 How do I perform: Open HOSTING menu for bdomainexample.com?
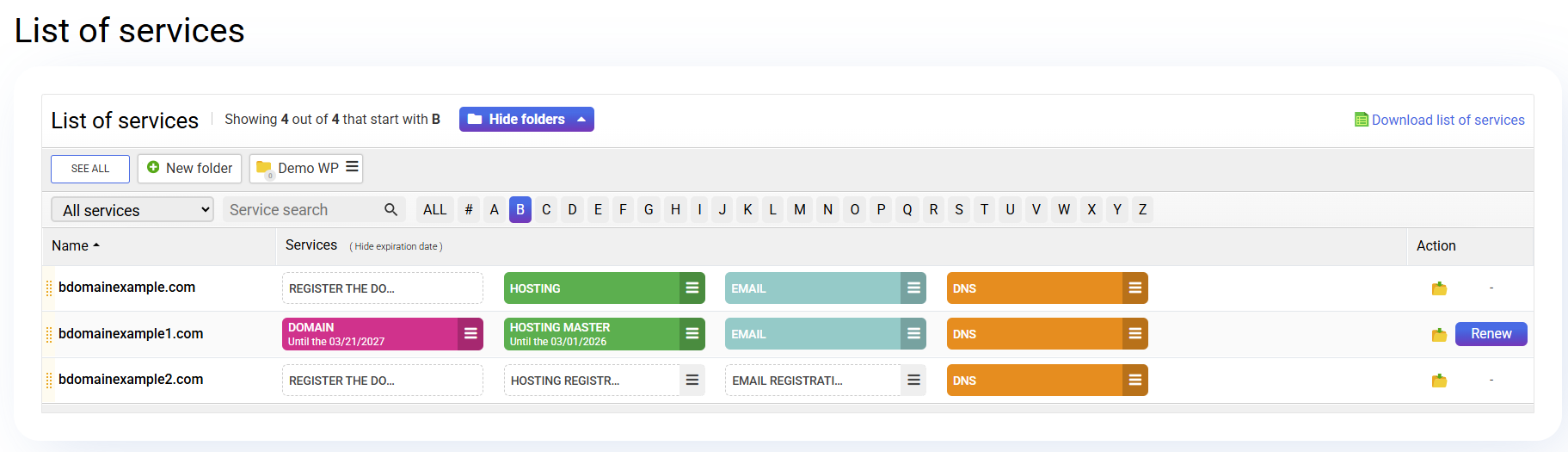[692, 288]
